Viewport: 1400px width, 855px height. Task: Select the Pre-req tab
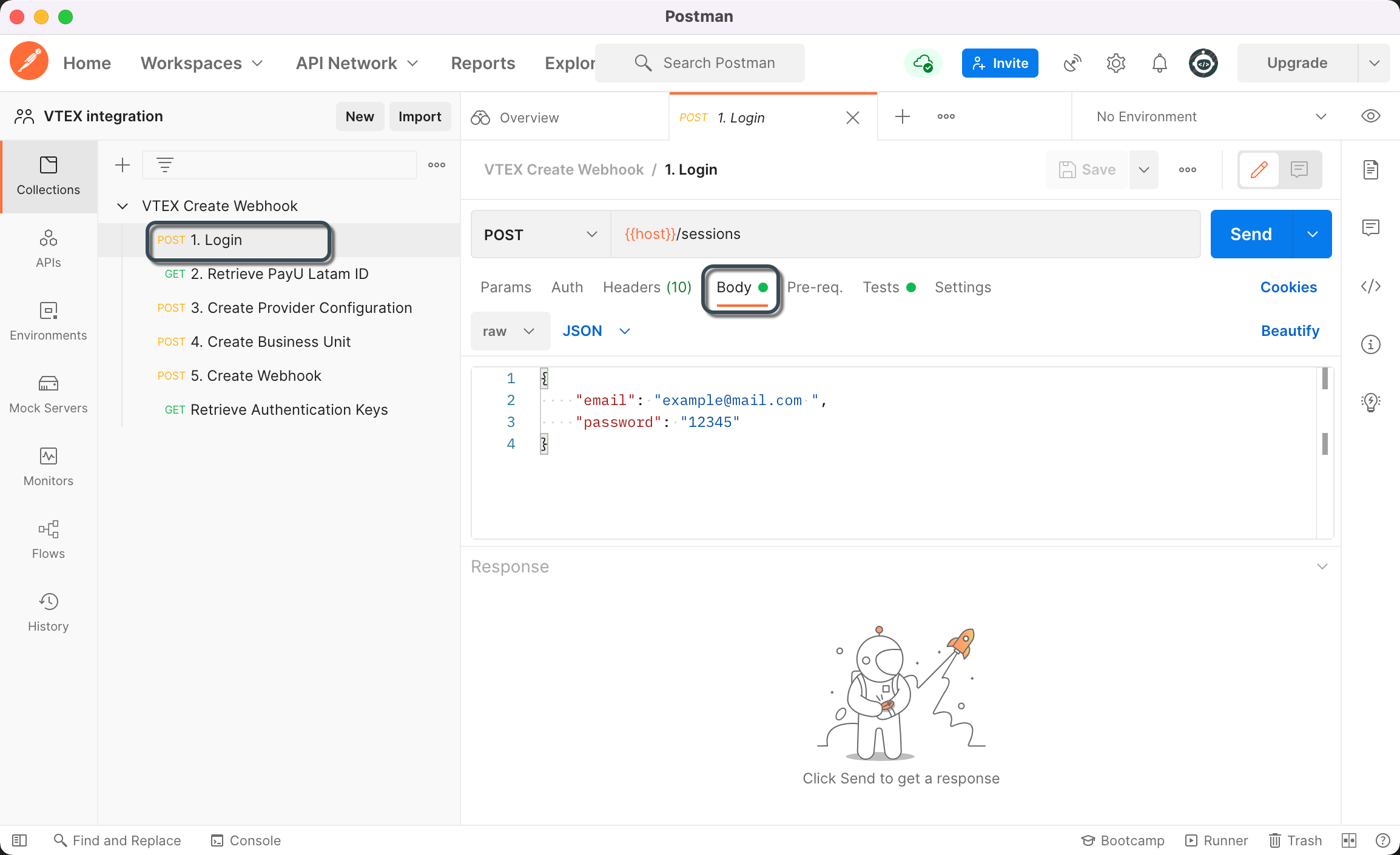coord(815,287)
